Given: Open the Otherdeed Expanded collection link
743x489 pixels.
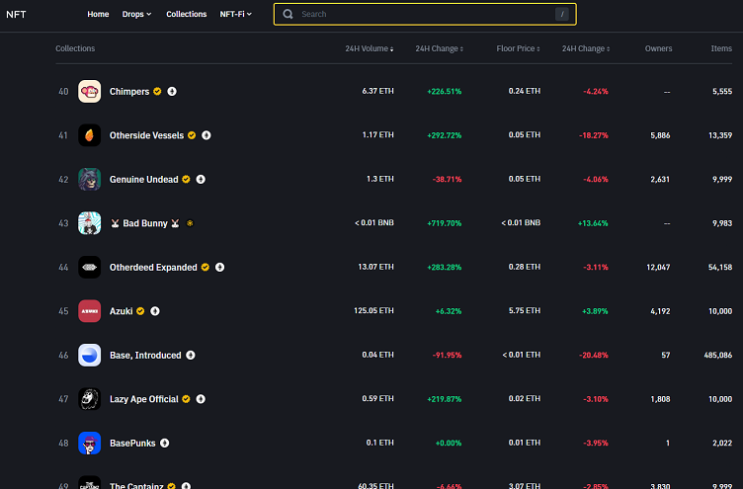Looking at the screenshot, I should tap(153, 267).
